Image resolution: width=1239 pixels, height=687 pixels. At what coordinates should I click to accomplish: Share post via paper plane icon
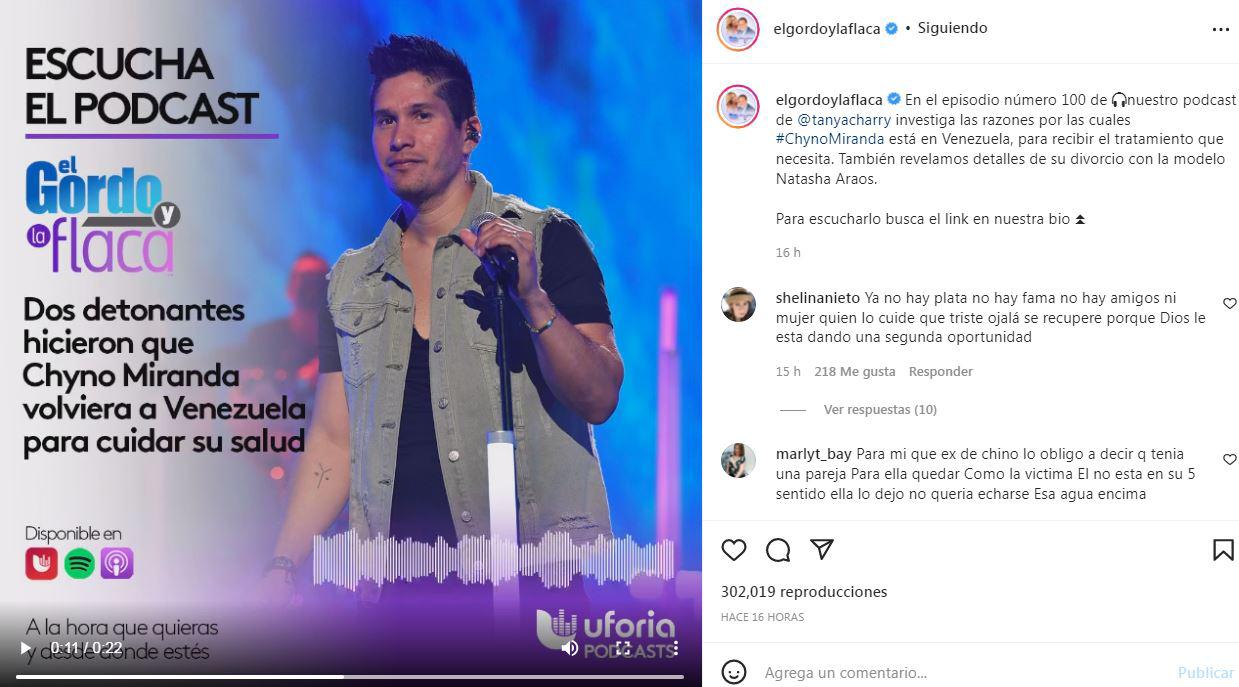click(x=822, y=549)
